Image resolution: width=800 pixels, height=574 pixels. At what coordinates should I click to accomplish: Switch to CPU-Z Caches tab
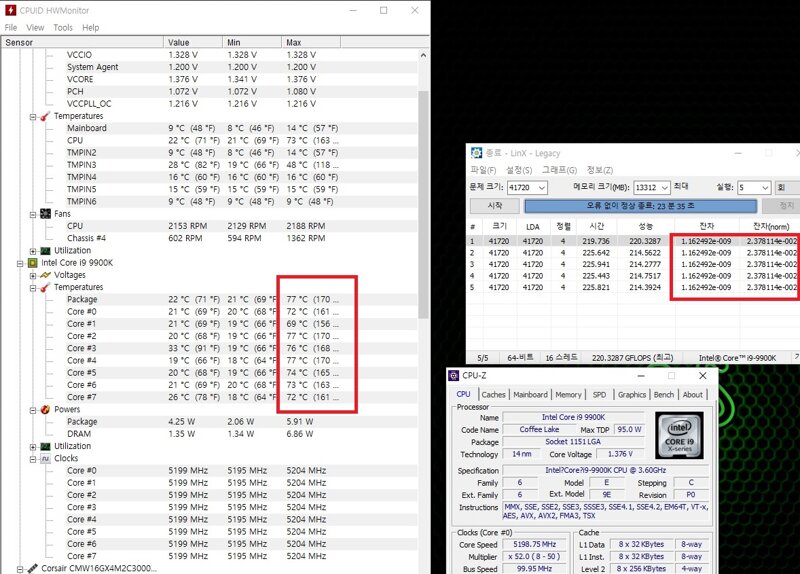coord(493,394)
